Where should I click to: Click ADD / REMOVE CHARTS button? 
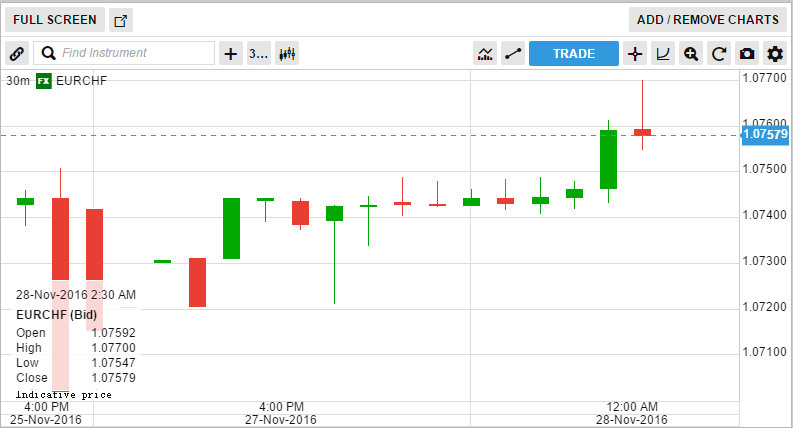[x=708, y=20]
